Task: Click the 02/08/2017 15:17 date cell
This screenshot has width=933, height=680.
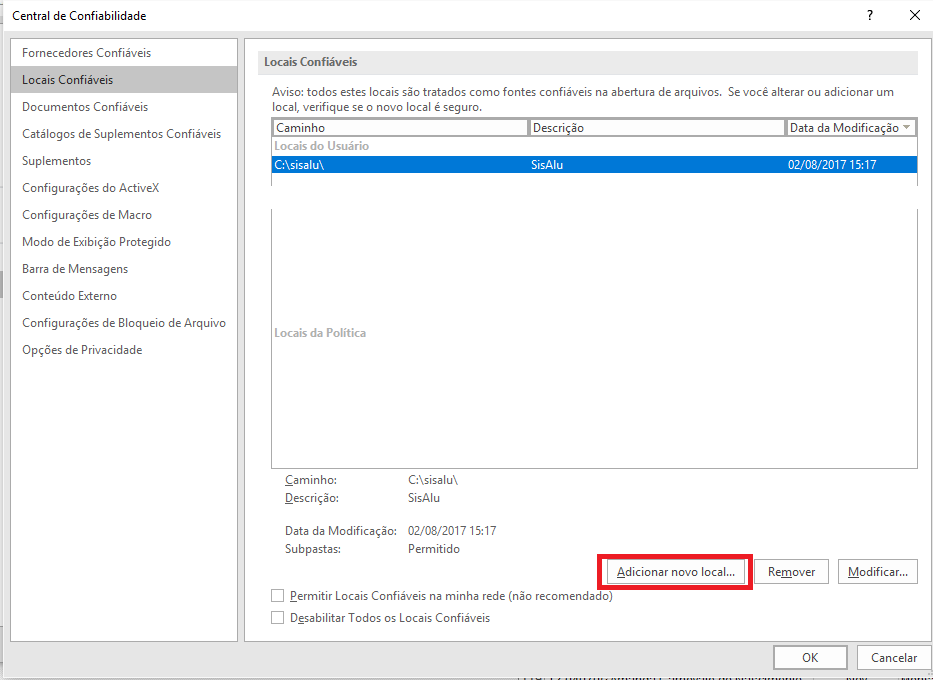Action: tap(832, 165)
